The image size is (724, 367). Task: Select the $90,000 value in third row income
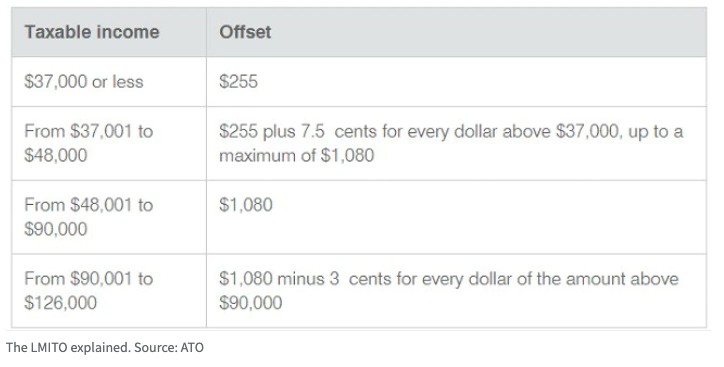[x=55, y=229]
